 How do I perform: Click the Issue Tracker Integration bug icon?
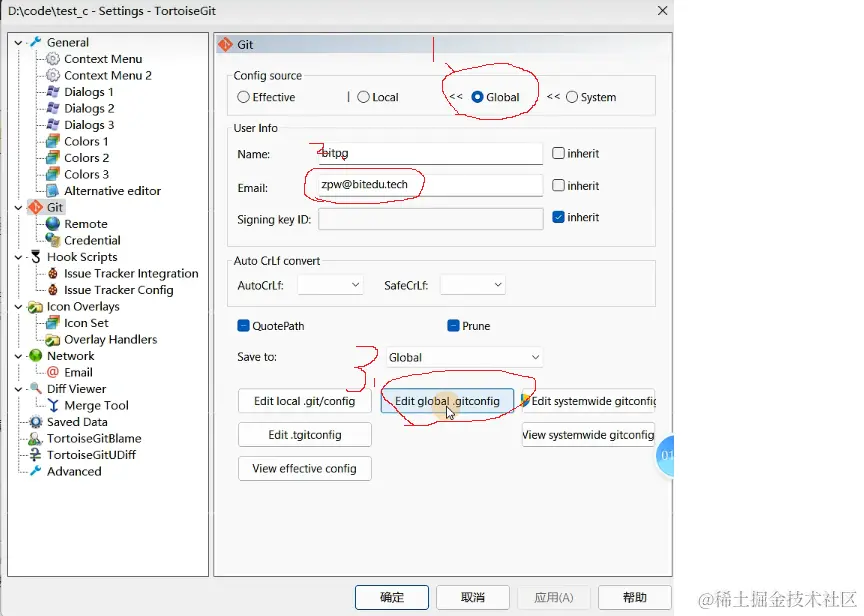[53, 273]
